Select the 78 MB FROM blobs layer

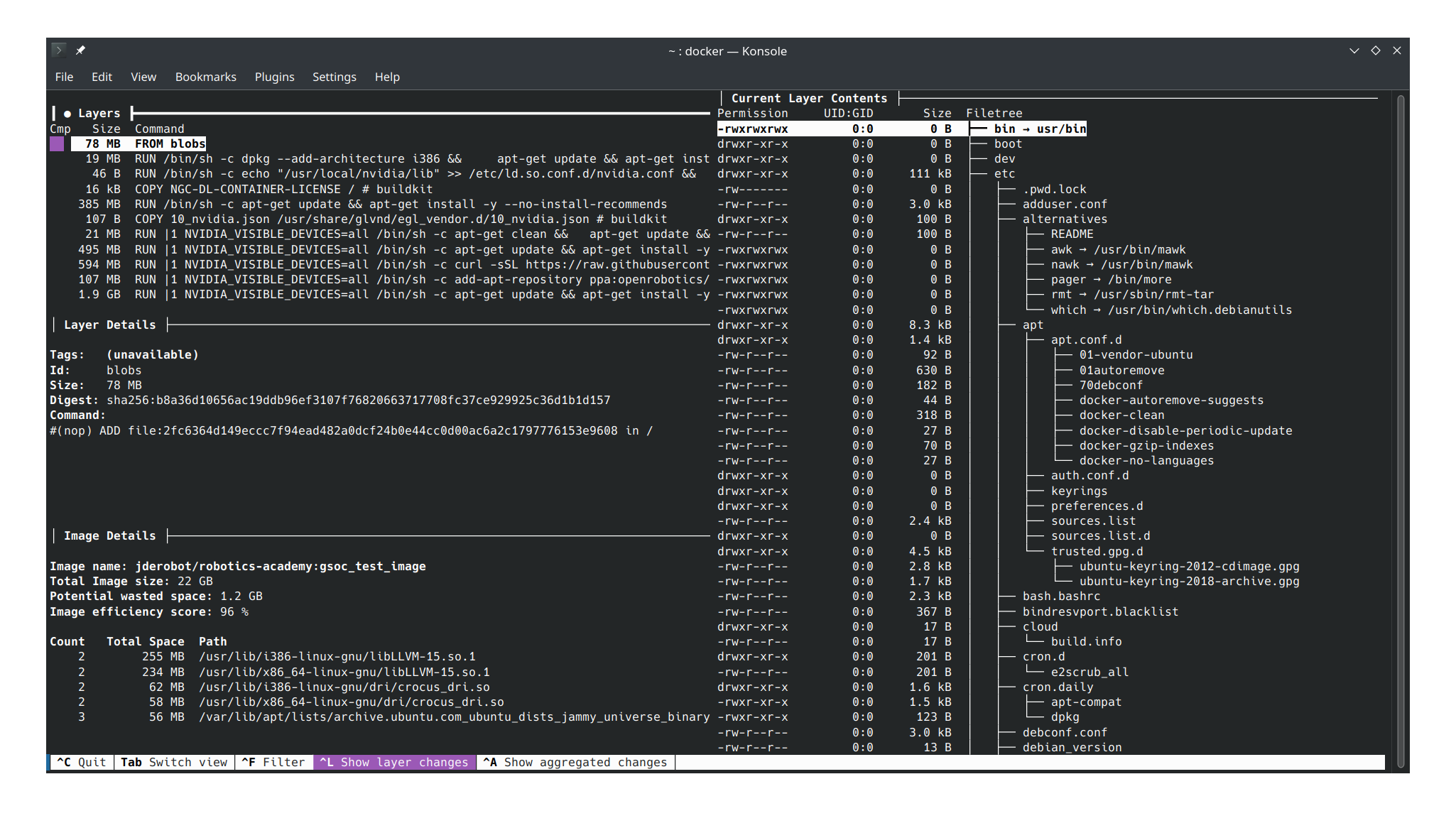coord(138,143)
